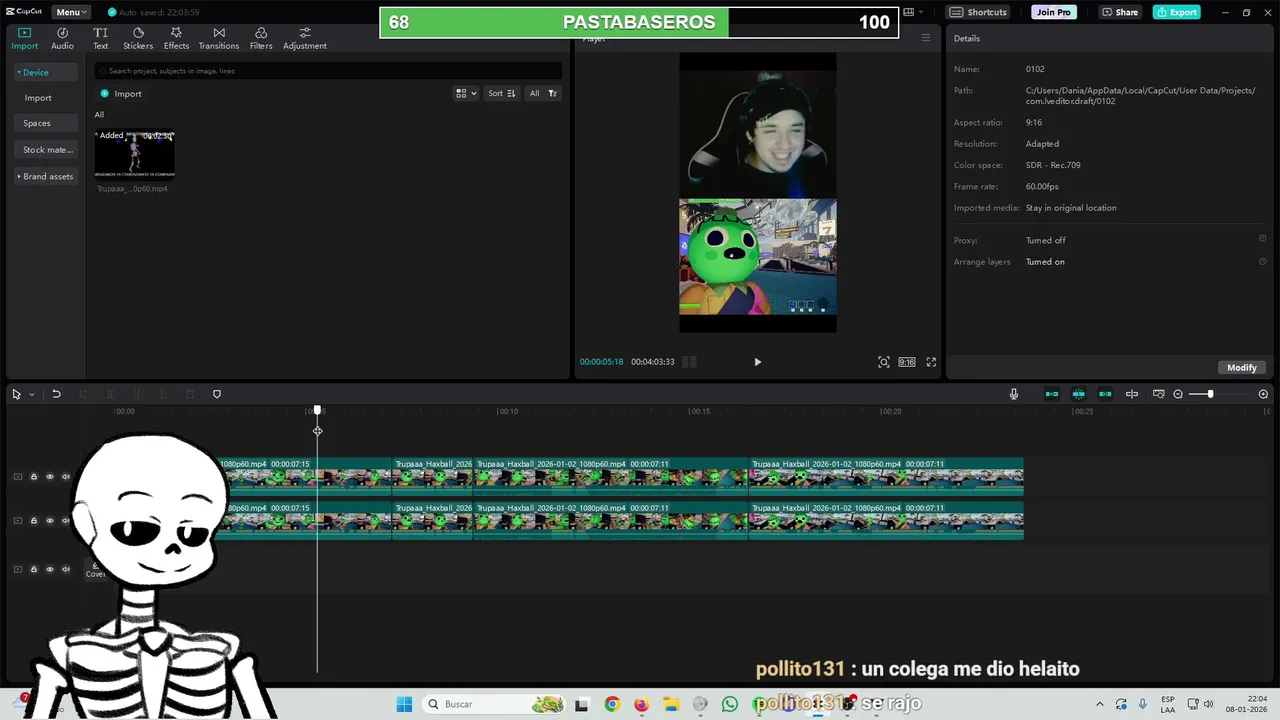Viewport: 1280px width, 720px height.
Task: Adjust the timeline zoom slider handle
Action: tap(1210, 394)
